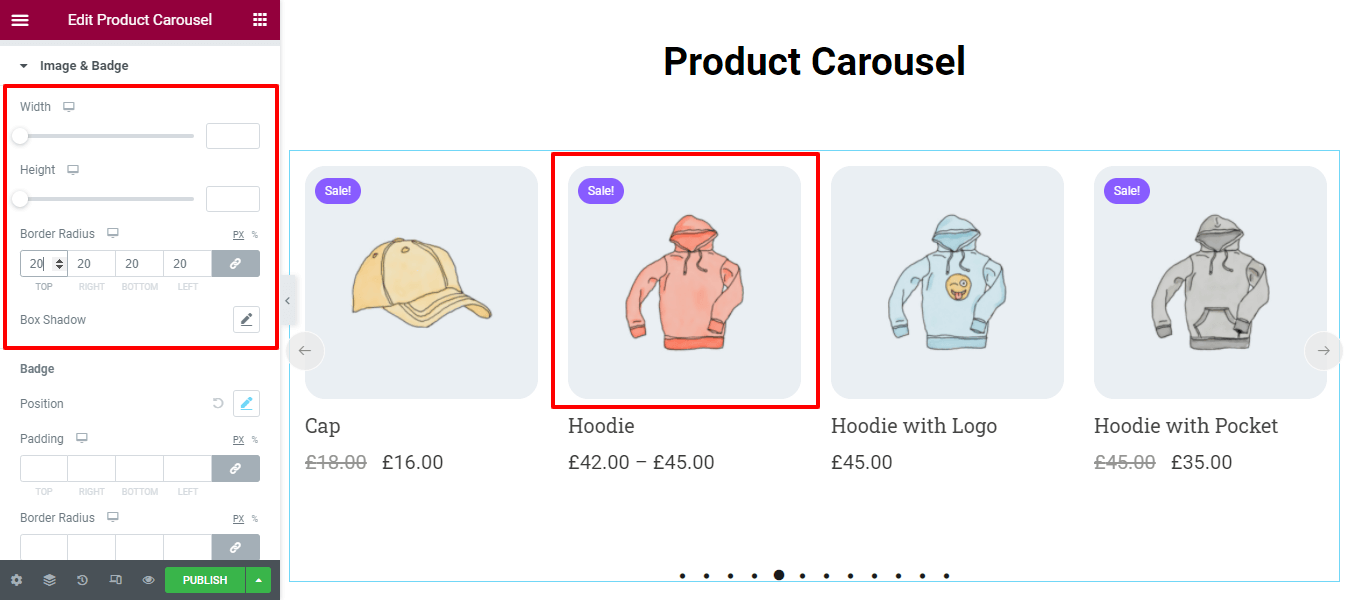Collapse the editor panel with the side handle
Screen dimensions: 1349x600
point(288,300)
